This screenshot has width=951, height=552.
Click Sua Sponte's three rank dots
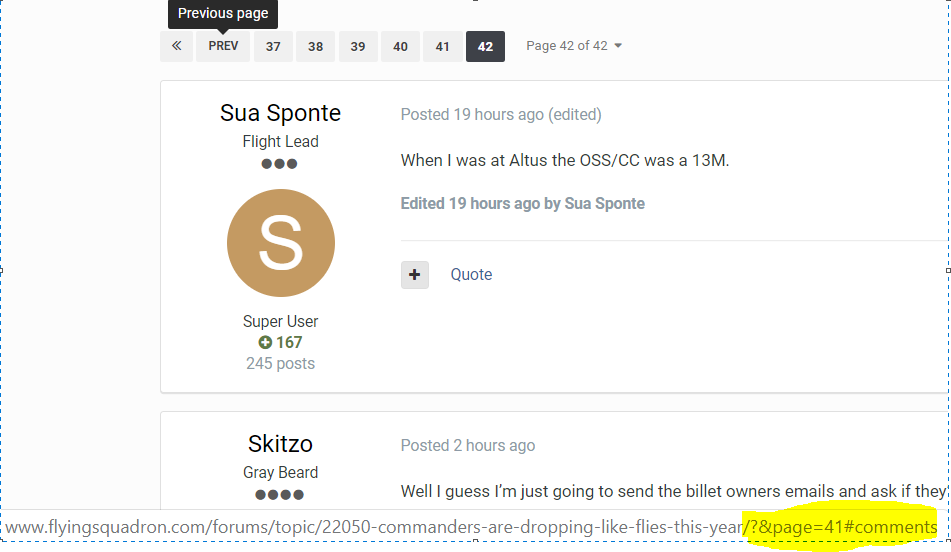pos(280,164)
